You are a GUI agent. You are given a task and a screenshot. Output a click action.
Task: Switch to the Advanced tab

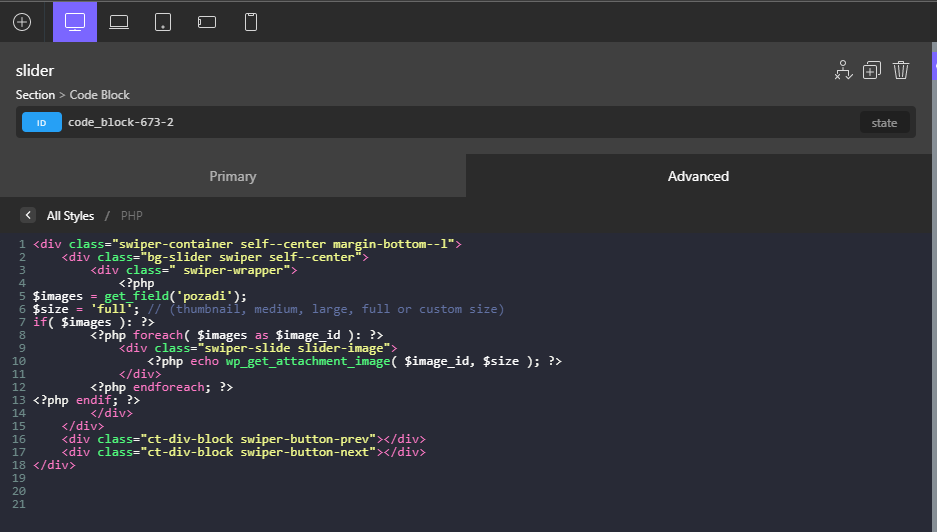point(699,176)
